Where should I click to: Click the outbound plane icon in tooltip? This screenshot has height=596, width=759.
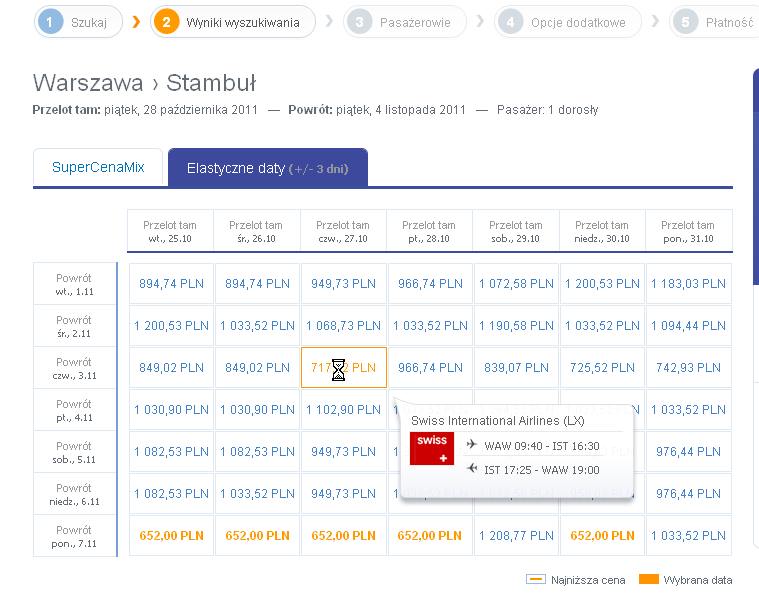471,444
